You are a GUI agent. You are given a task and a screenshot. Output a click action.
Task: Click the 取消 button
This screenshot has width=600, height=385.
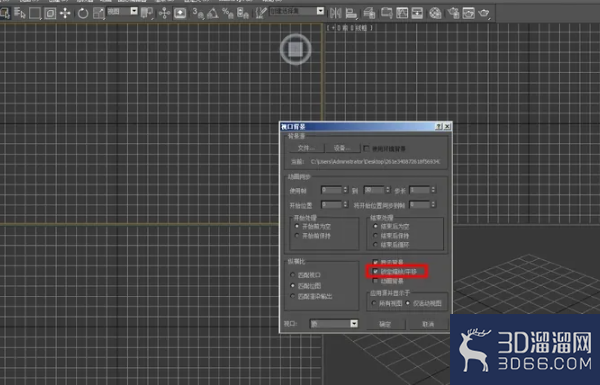tap(428, 324)
